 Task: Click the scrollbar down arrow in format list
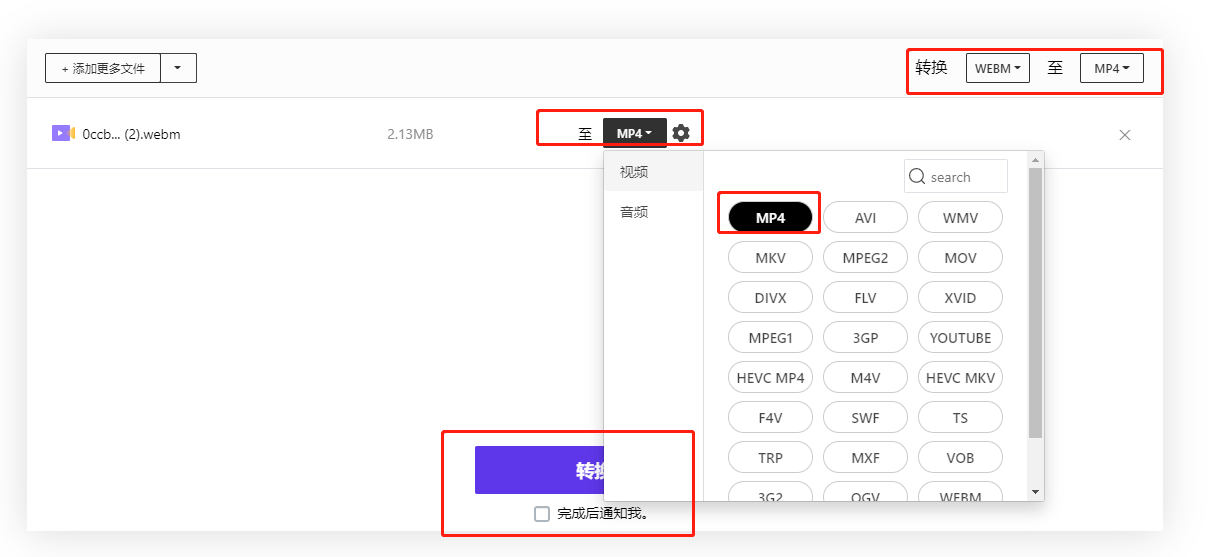tap(1035, 492)
